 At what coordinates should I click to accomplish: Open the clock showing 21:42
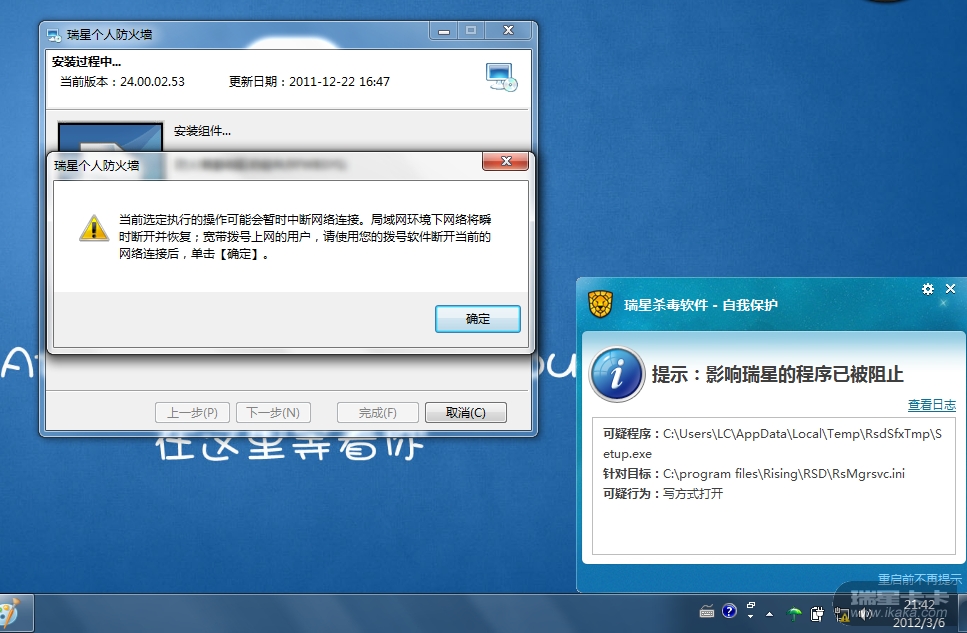[x=919, y=613]
